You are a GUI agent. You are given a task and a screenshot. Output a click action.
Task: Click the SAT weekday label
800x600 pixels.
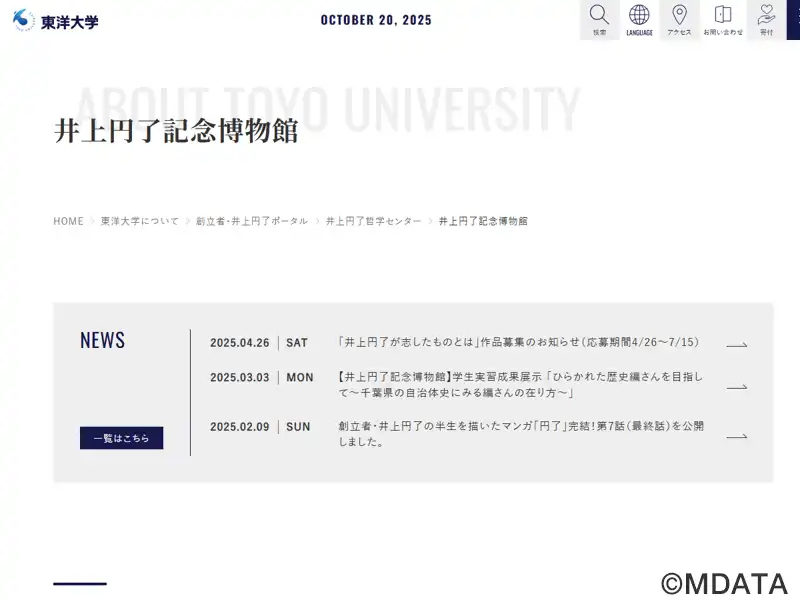297,343
